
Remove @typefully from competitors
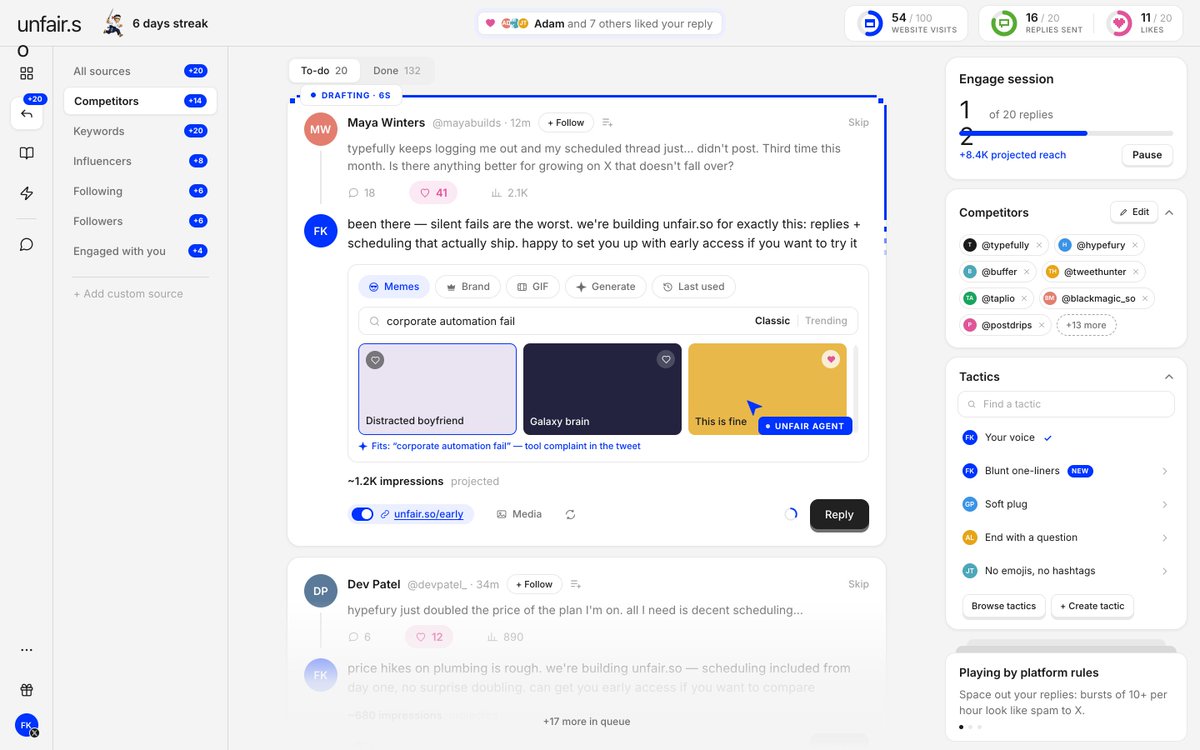tap(1038, 245)
